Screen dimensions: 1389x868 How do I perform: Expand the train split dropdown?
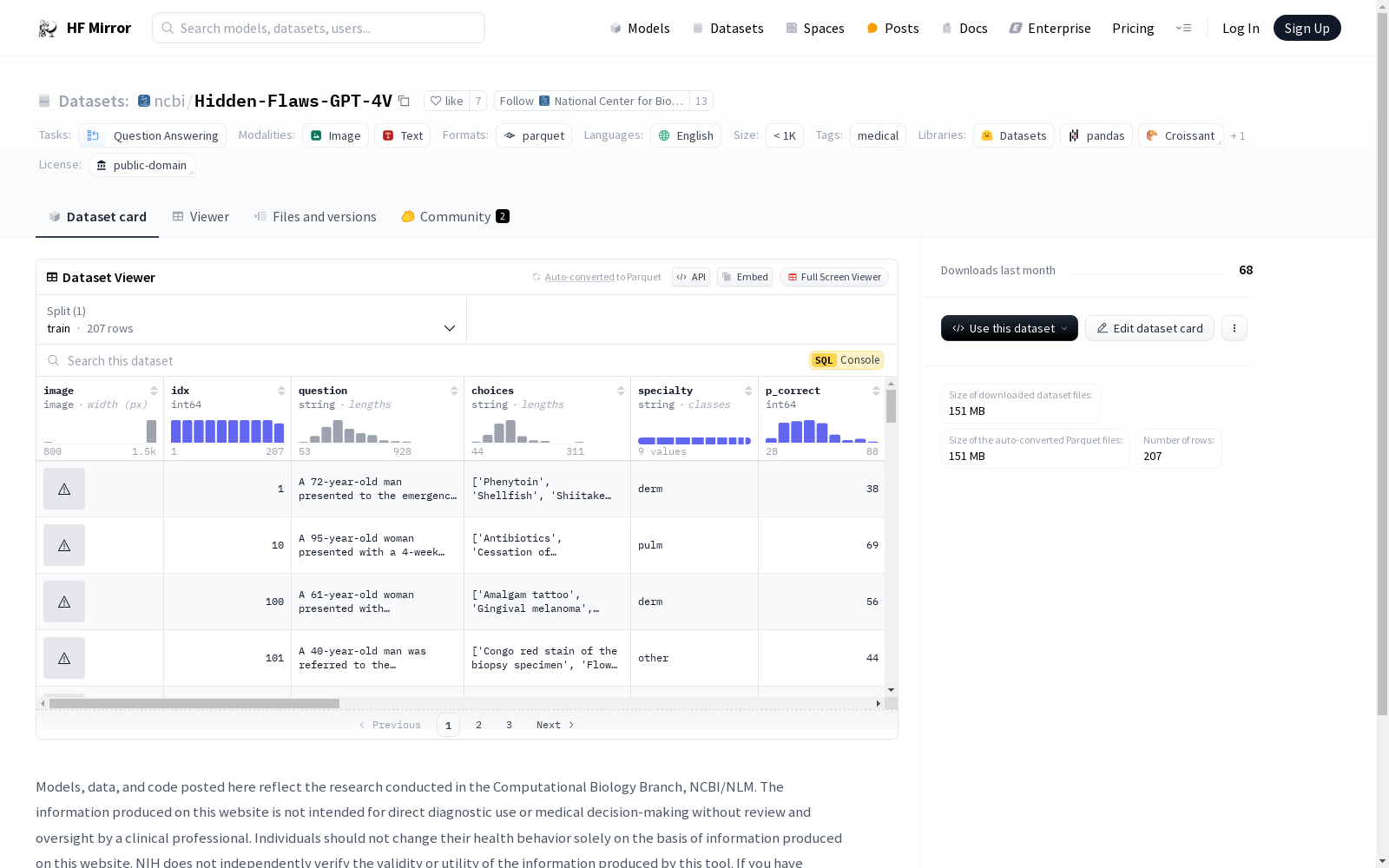251,319
